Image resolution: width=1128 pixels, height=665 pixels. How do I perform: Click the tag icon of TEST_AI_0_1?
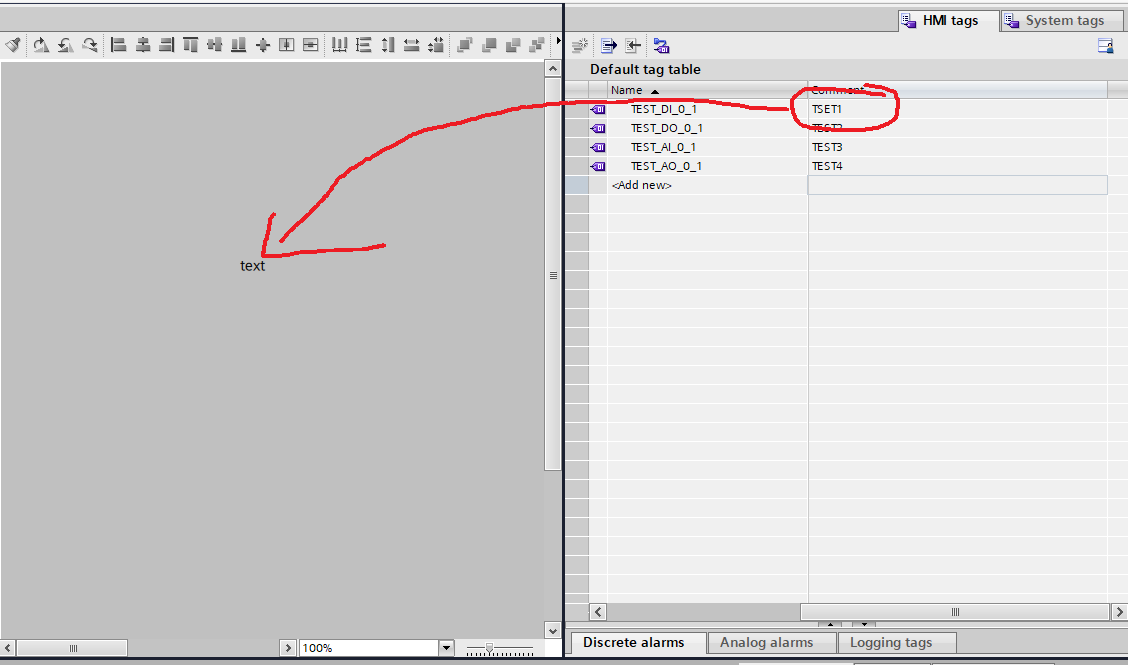pyautogui.click(x=598, y=147)
